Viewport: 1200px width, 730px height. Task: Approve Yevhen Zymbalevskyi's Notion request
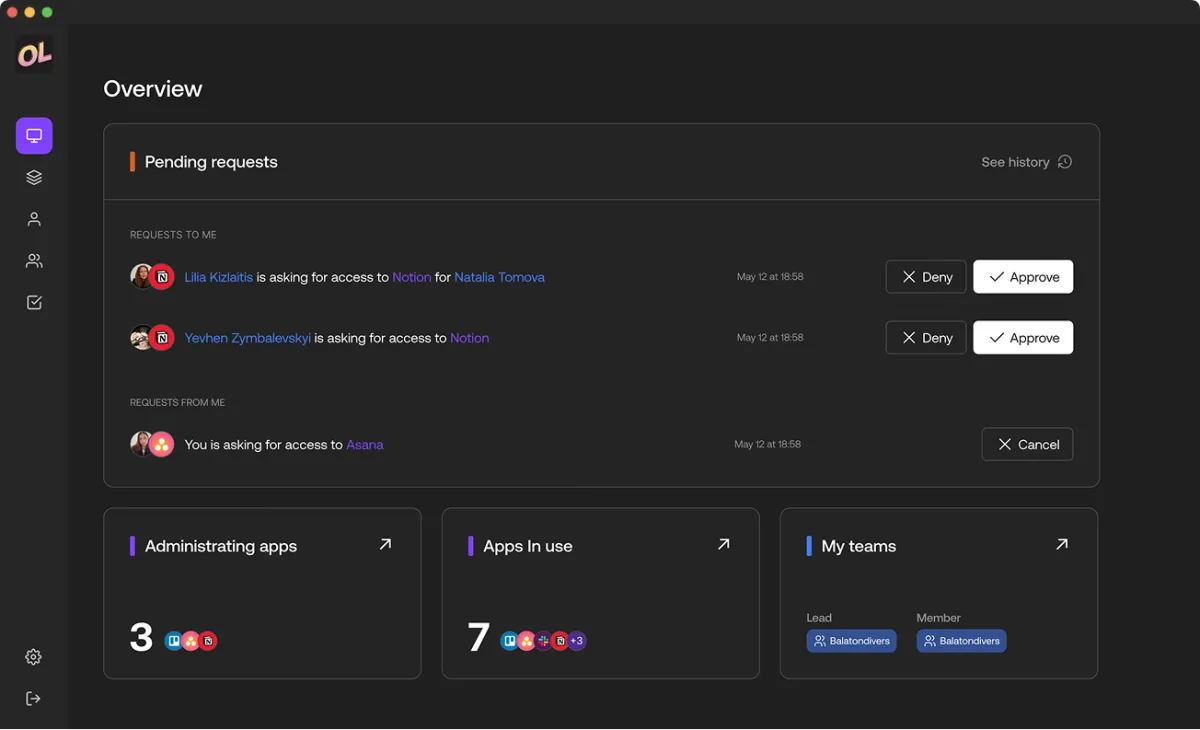coord(1023,338)
